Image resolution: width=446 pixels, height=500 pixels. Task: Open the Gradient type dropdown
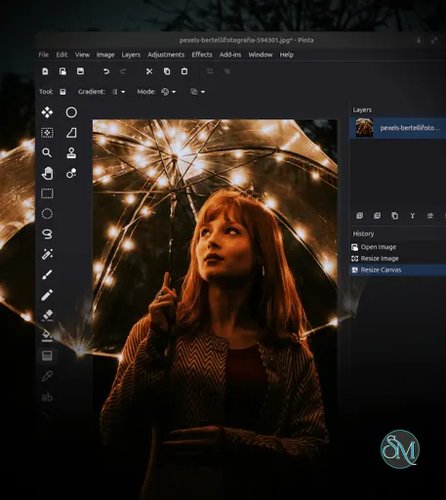(119, 92)
